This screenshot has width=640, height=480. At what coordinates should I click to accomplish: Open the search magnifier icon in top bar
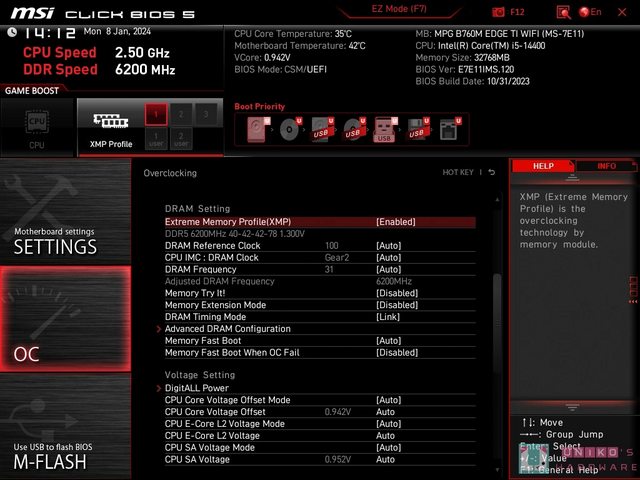point(563,12)
